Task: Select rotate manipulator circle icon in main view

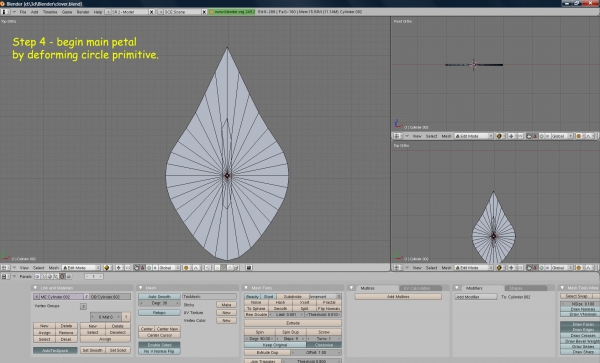Action: click(x=149, y=268)
